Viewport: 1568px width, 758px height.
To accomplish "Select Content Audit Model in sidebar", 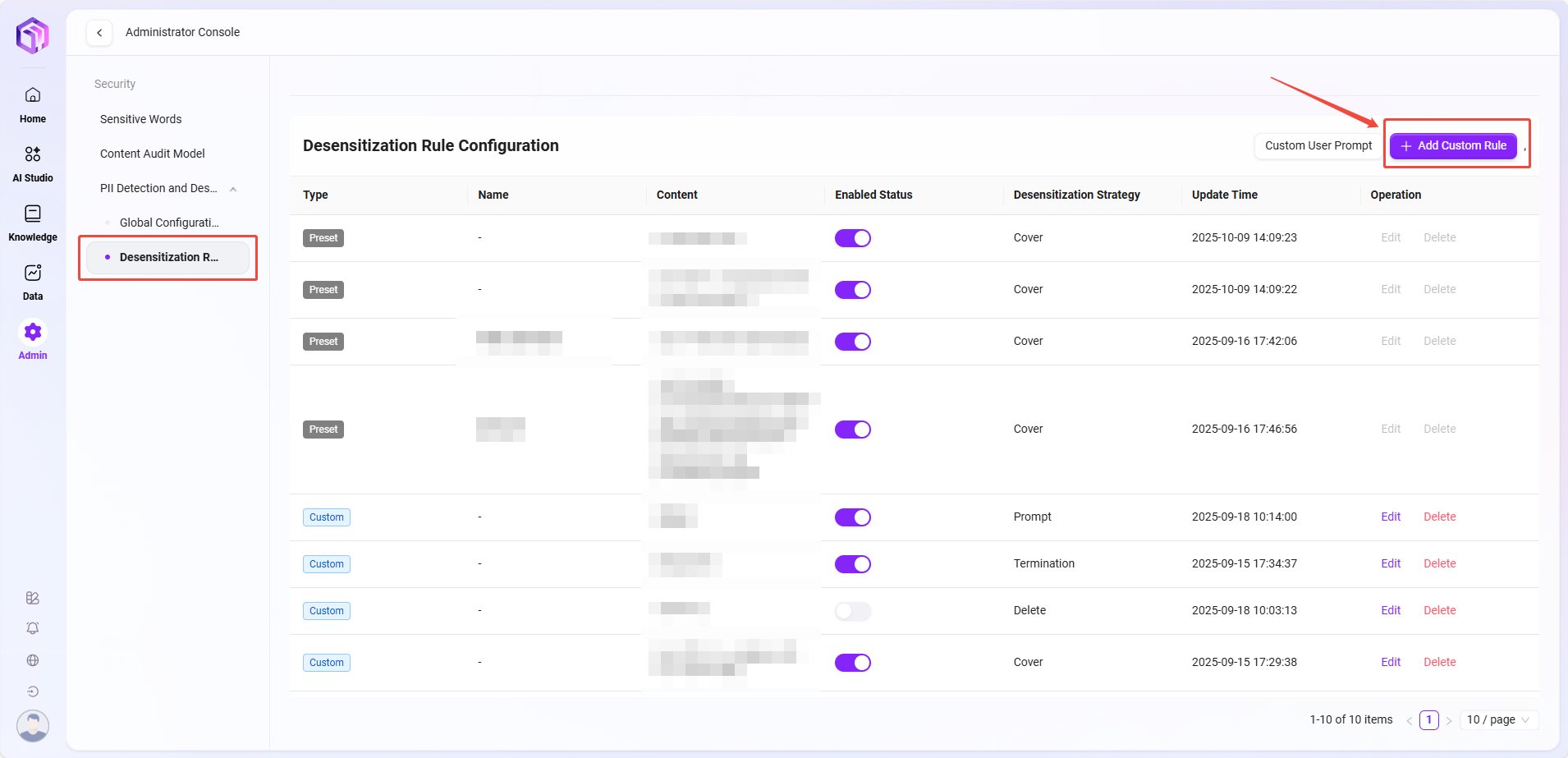I will tap(153, 154).
